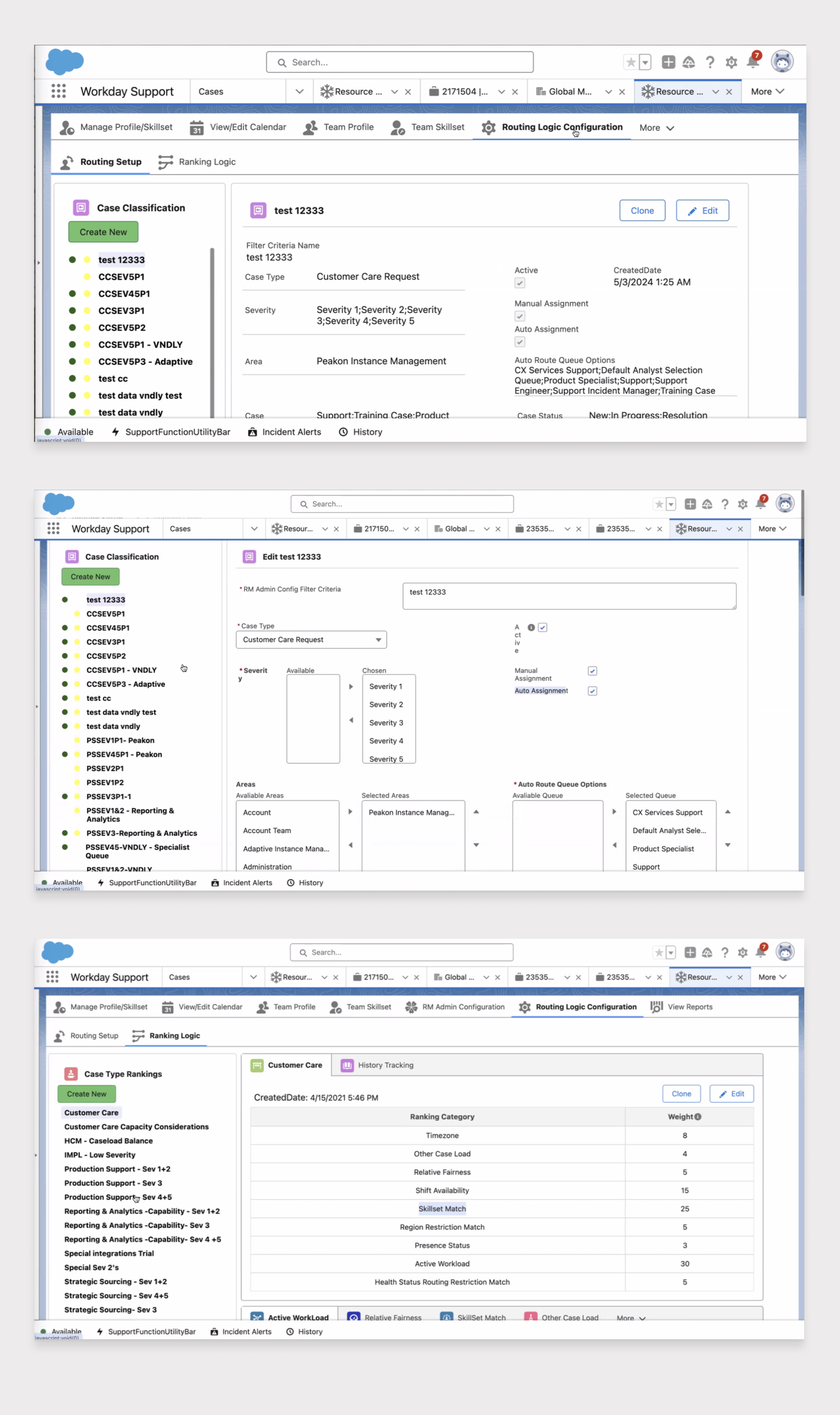The height and width of the screenshot is (1415, 840).
Task: Move area left arrow to Available Areas
Action: [x=350, y=845]
